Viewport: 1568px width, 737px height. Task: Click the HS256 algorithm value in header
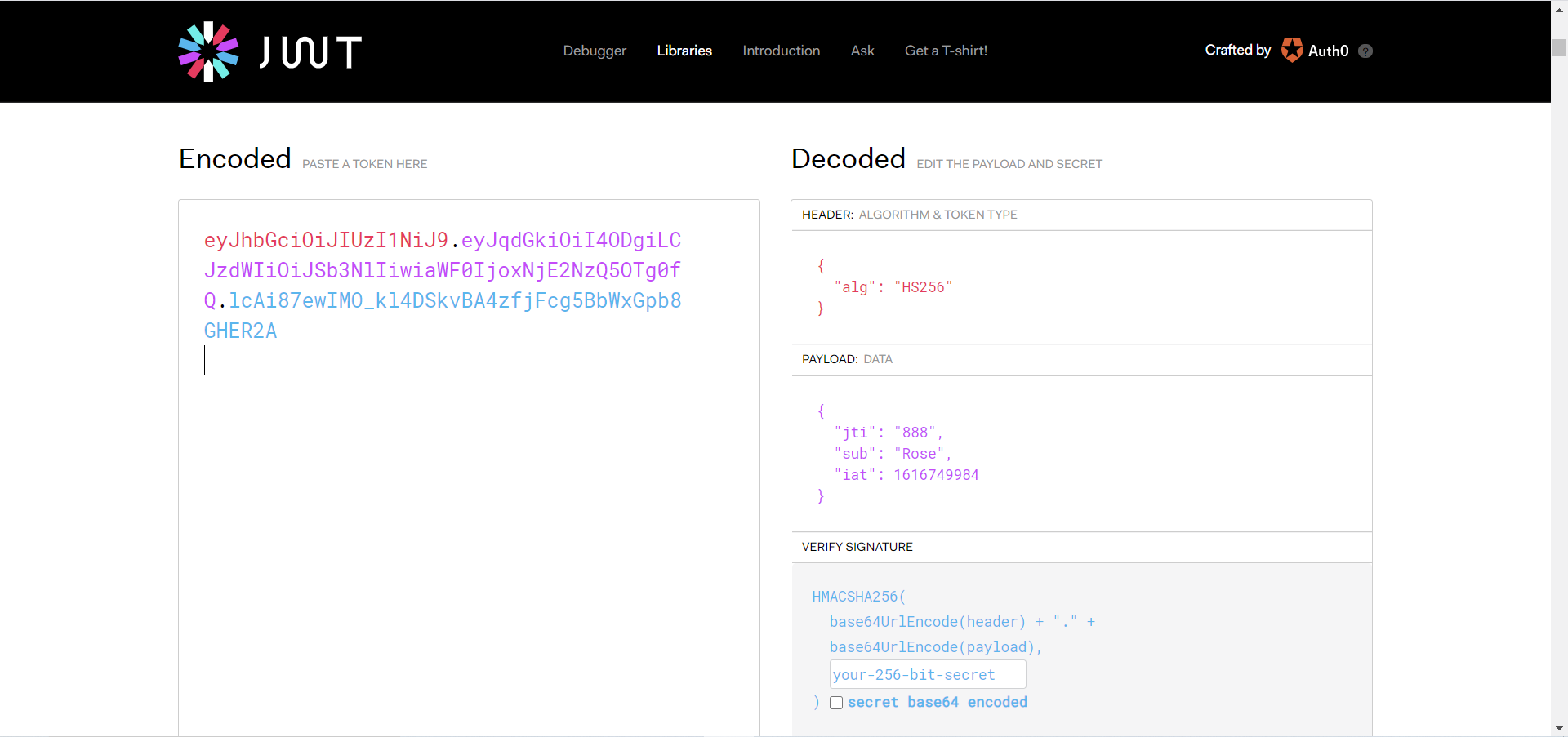[923, 287]
